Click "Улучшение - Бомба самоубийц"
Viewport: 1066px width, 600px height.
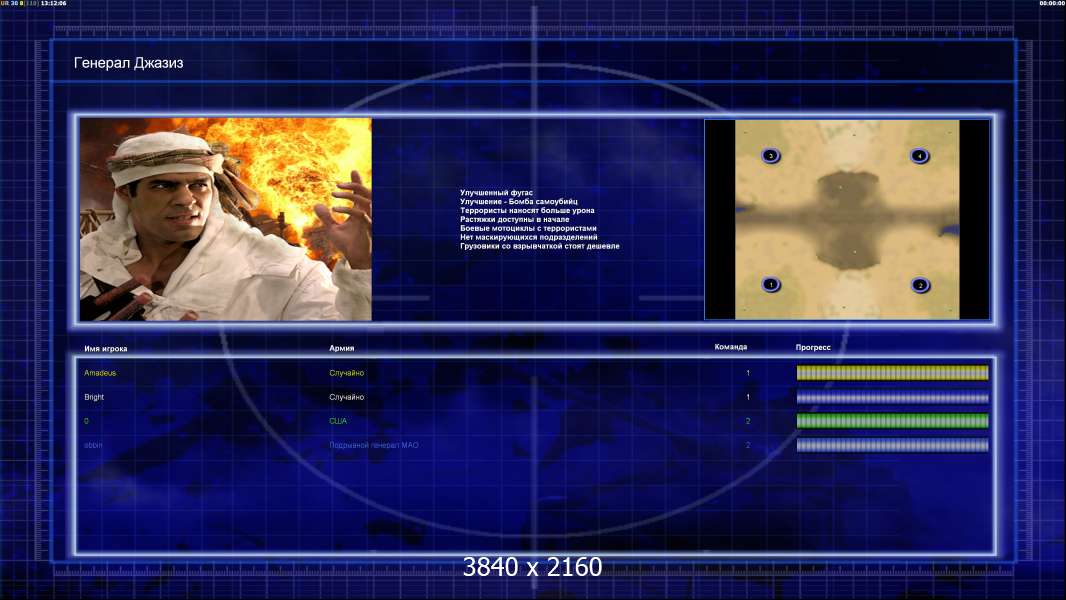519,202
